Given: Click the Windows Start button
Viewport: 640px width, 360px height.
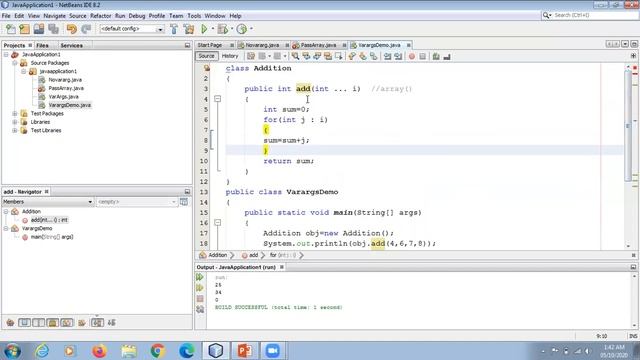Looking at the screenshot, I should (12, 351).
